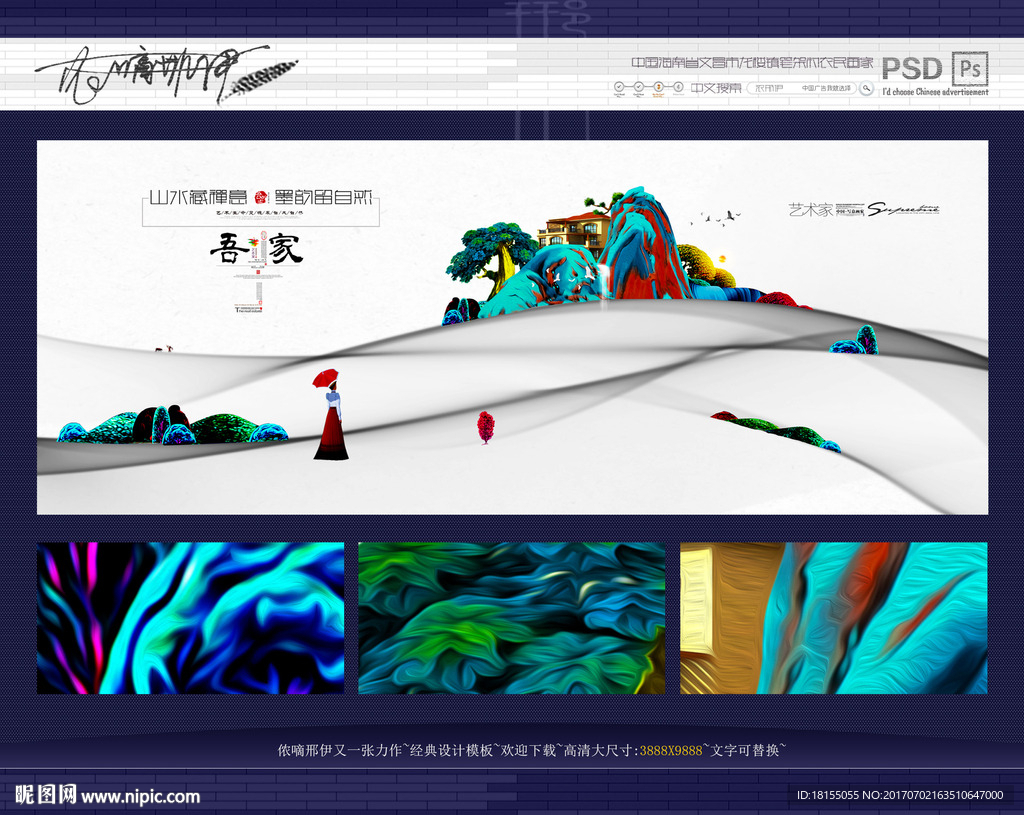
Task: Open the 中文搜索 options
Action: pos(717,88)
